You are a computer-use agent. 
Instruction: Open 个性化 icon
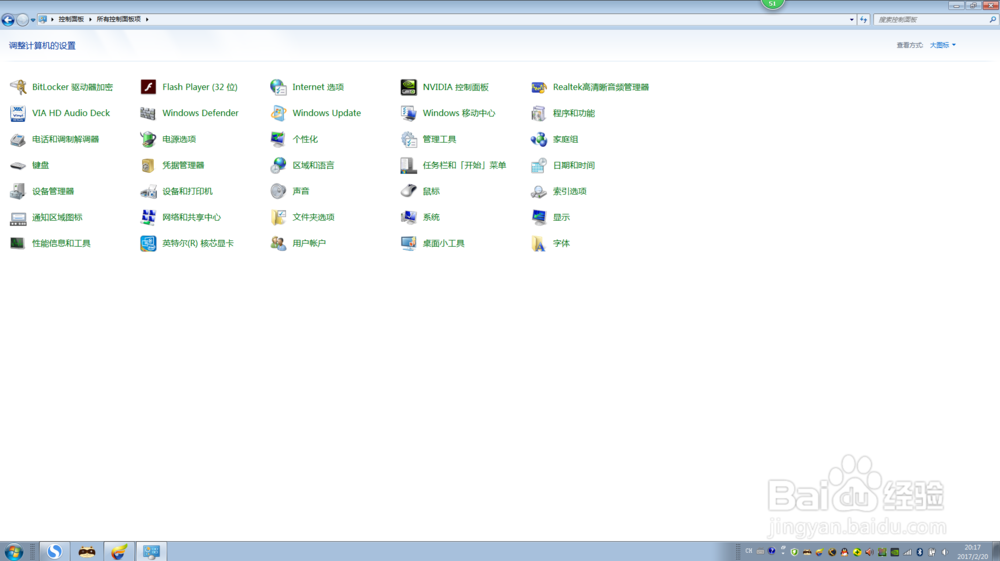[278, 139]
